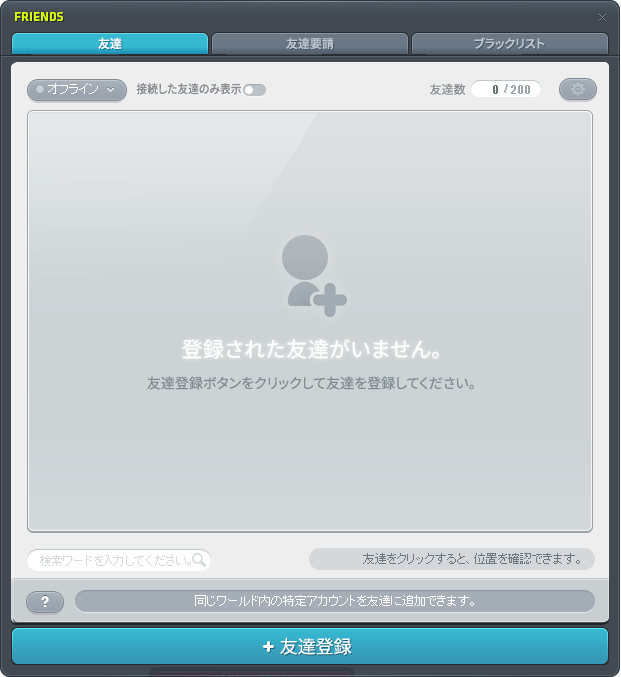Click the add-friend silhouette icon
The width and height of the screenshot is (621, 677).
click(311, 275)
